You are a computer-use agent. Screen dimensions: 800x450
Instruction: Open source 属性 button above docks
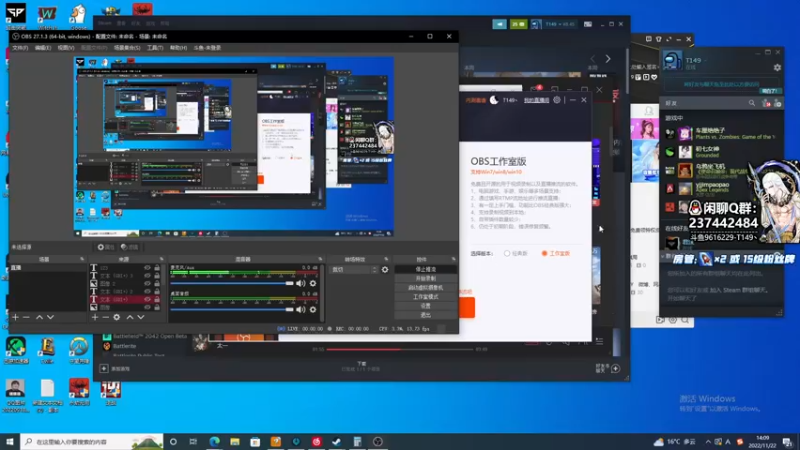point(106,247)
